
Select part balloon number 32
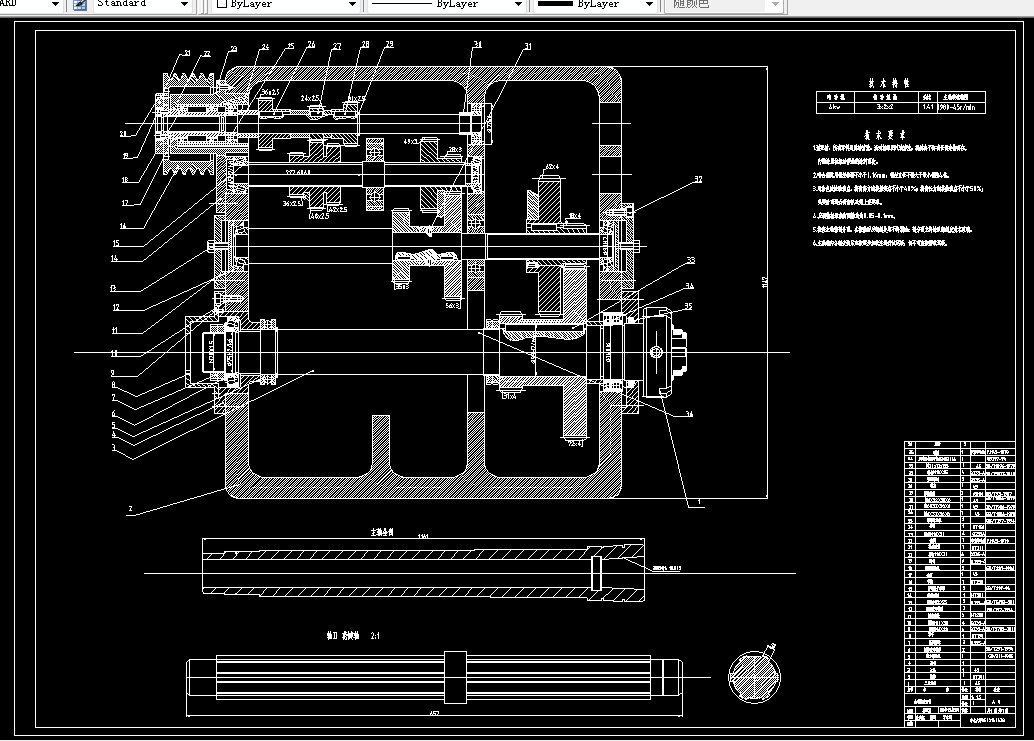click(698, 179)
